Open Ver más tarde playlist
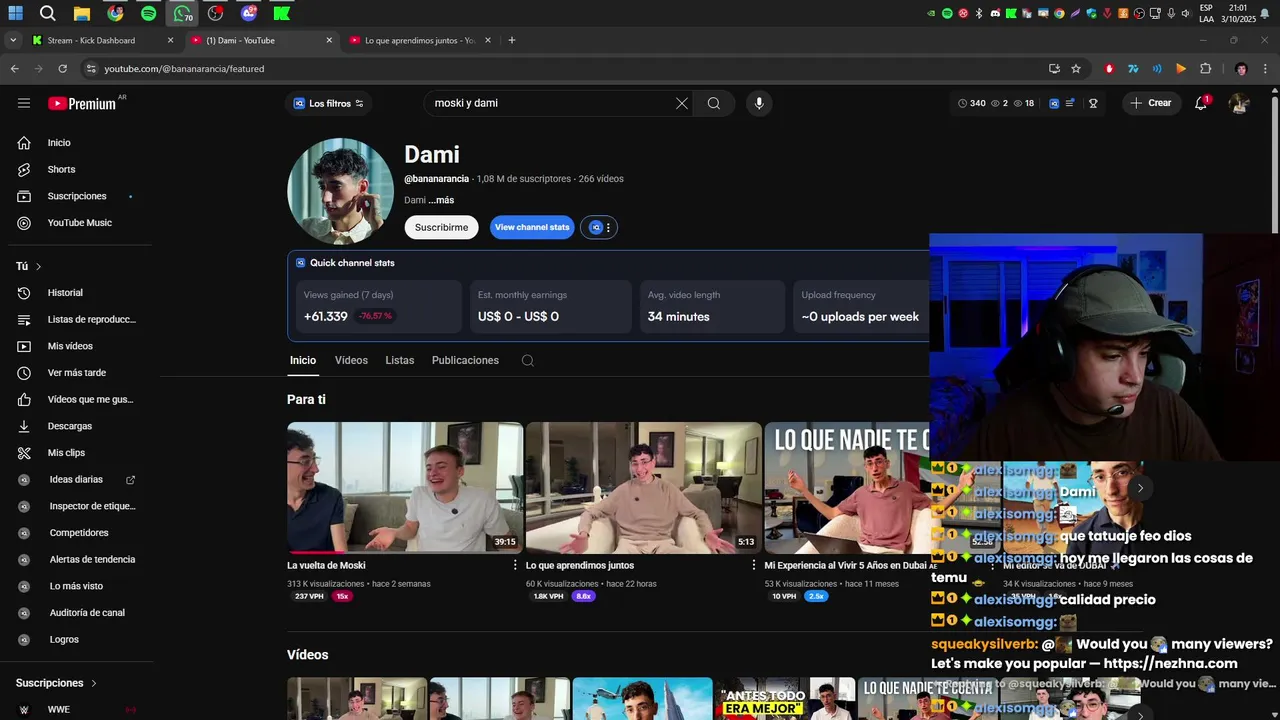Viewport: 1280px width, 720px height. (x=75, y=373)
